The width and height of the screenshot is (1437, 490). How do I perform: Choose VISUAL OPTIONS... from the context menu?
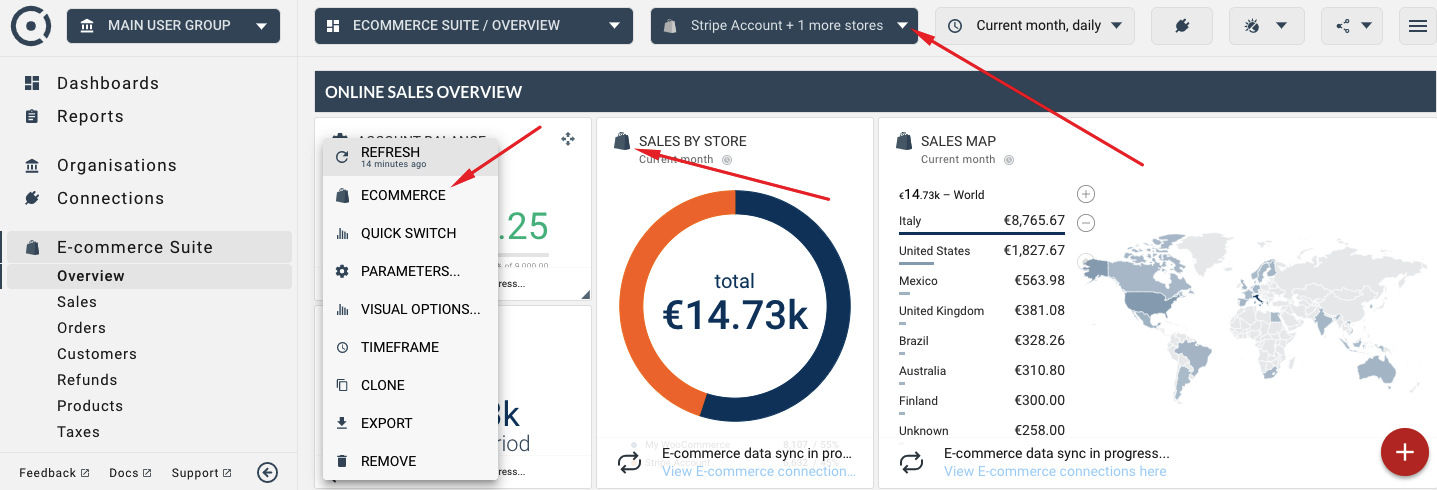[x=410, y=309]
